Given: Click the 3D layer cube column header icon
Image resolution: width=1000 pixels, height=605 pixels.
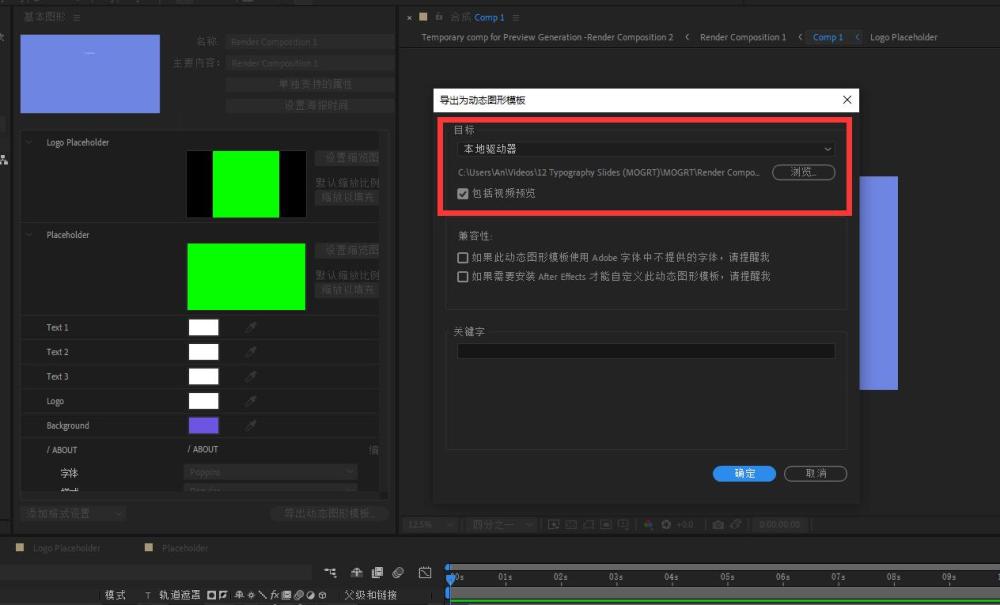Looking at the screenshot, I should 323,595.
